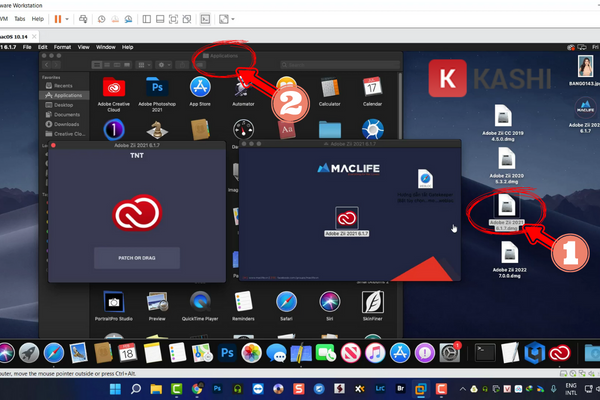Select Adobe Zii 2020 5.3.2.dmg on desktop
Viewport: 600px width, 400px height.
click(507, 165)
